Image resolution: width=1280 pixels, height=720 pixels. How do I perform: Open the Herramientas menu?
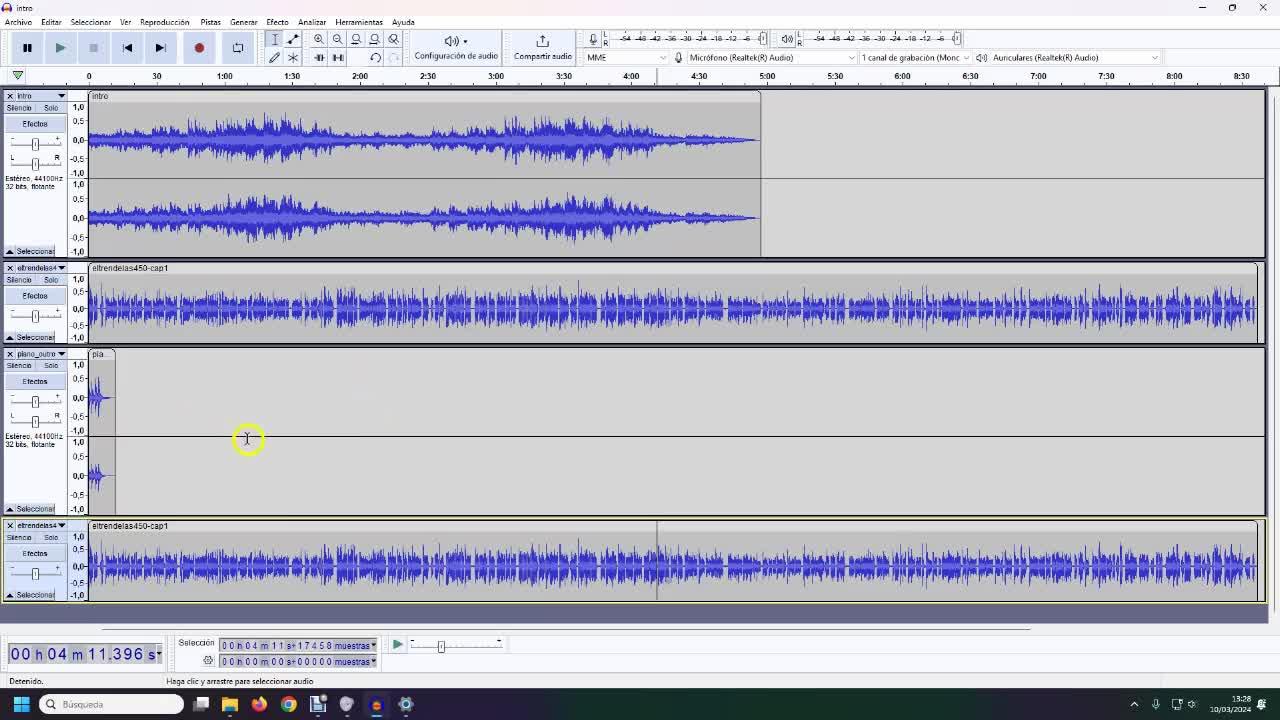pos(359,22)
